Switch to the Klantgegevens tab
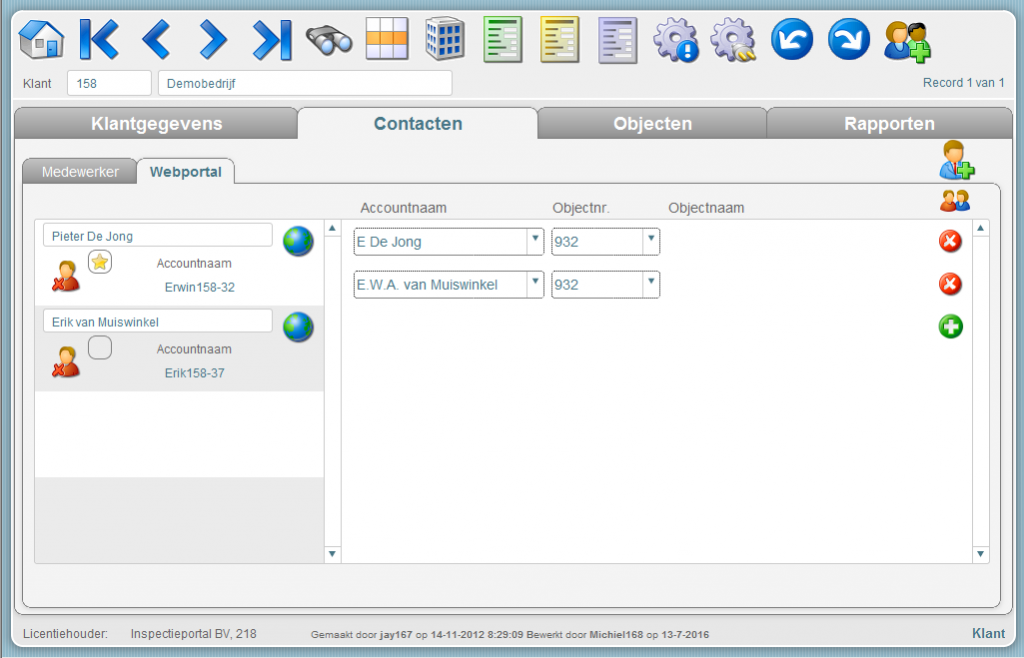The image size is (1024, 658). [156, 124]
